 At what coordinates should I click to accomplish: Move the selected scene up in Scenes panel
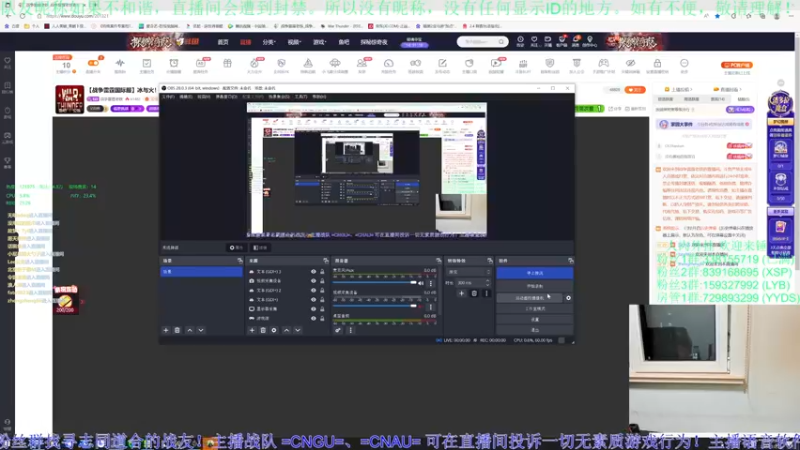click(x=190, y=330)
